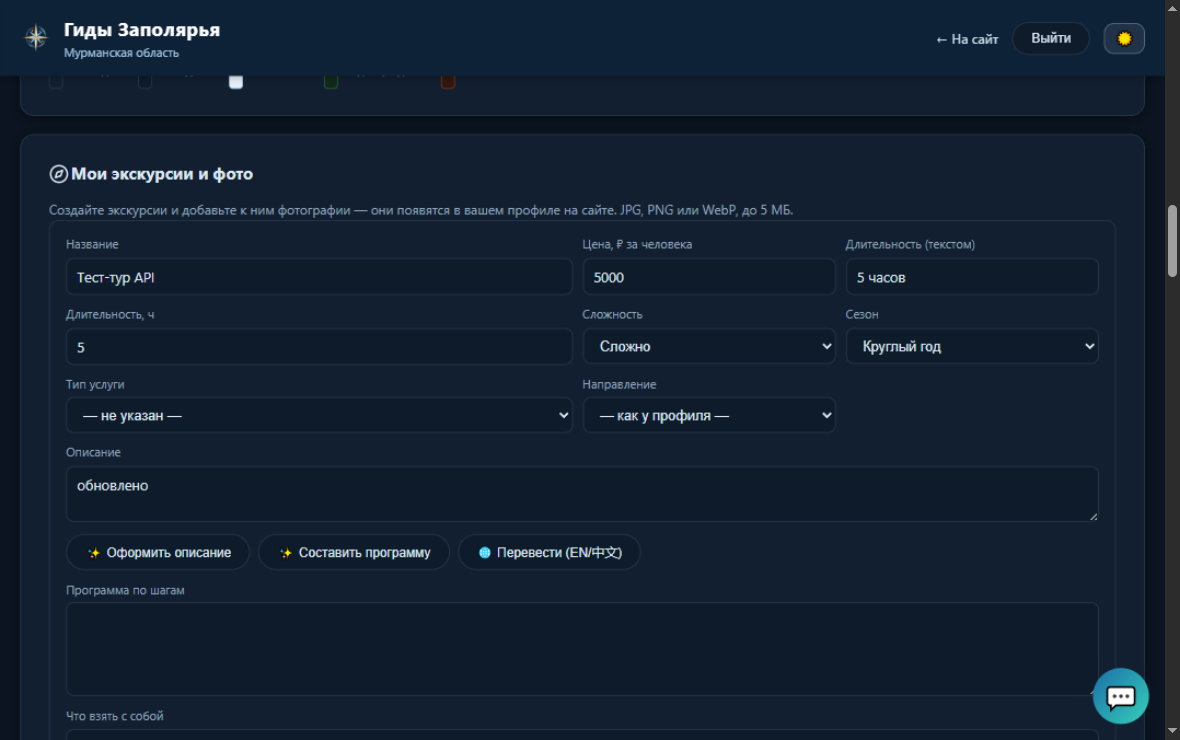Click the compass icon beside Мои экскурсии и фото

tap(58, 174)
